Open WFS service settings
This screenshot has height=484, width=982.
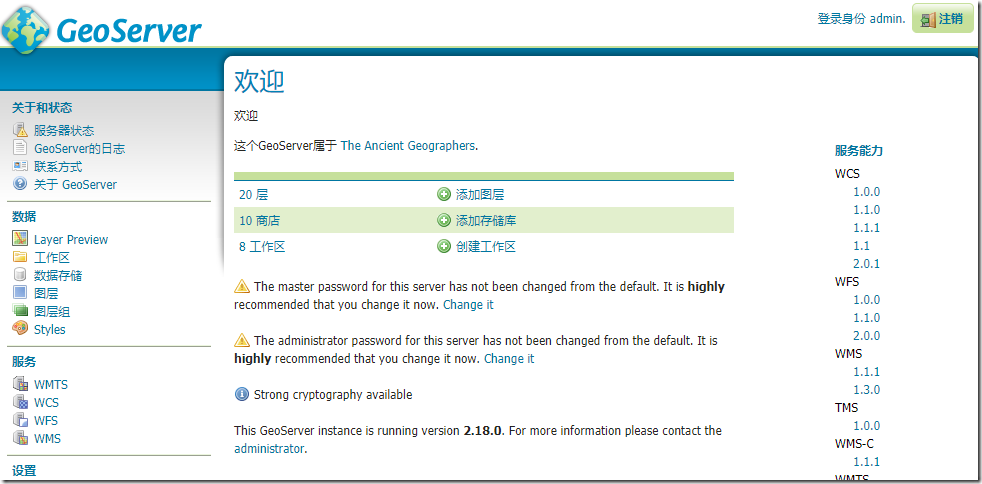tap(46, 421)
